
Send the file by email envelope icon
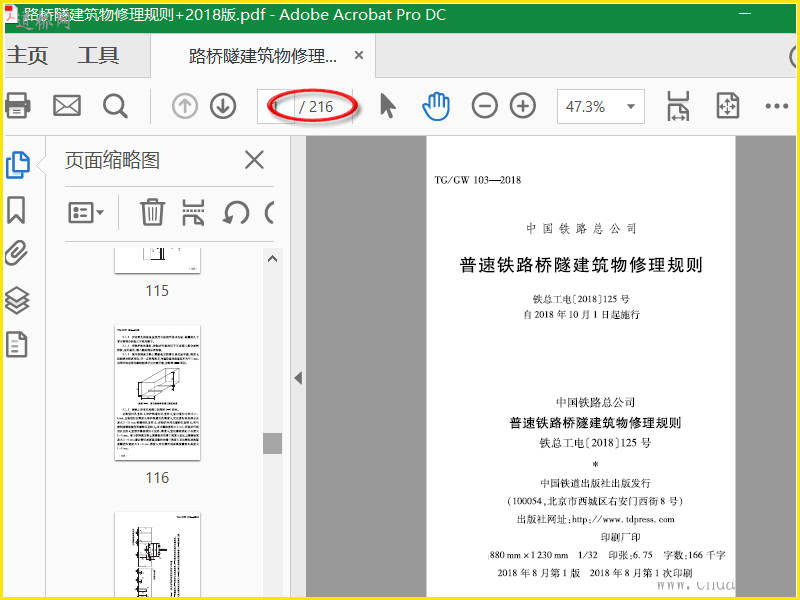pyautogui.click(x=67, y=106)
